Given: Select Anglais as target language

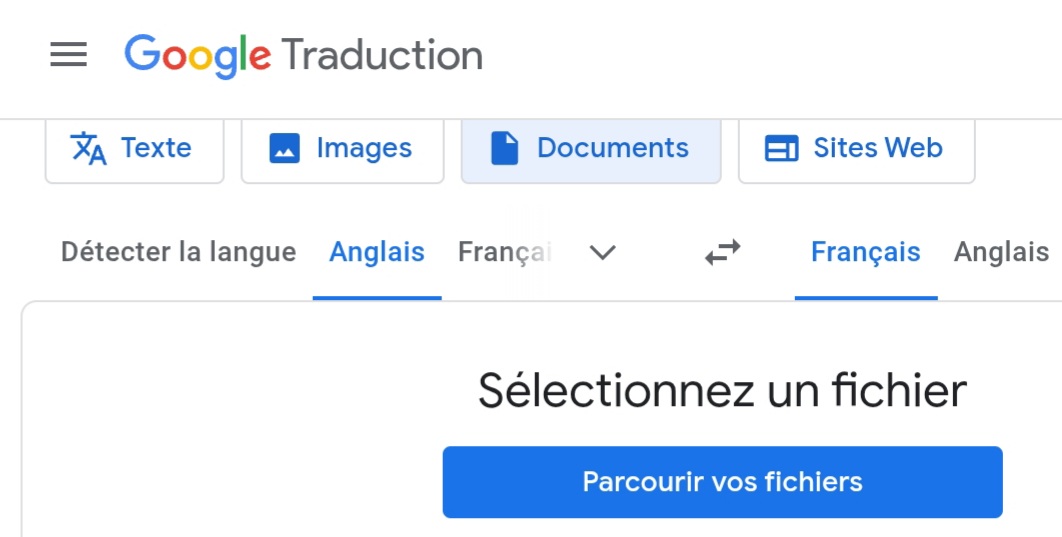Looking at the screenshot, I should pos(1001,252).
